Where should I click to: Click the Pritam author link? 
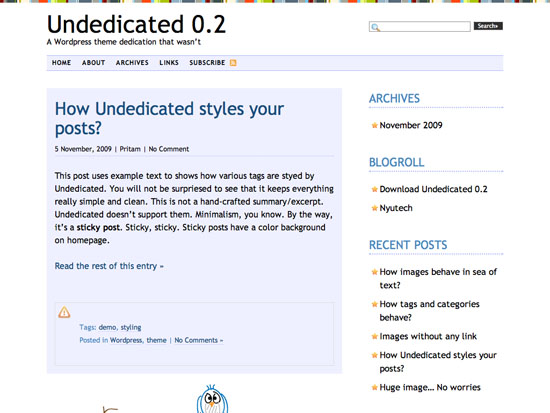[x=130, y=149]
